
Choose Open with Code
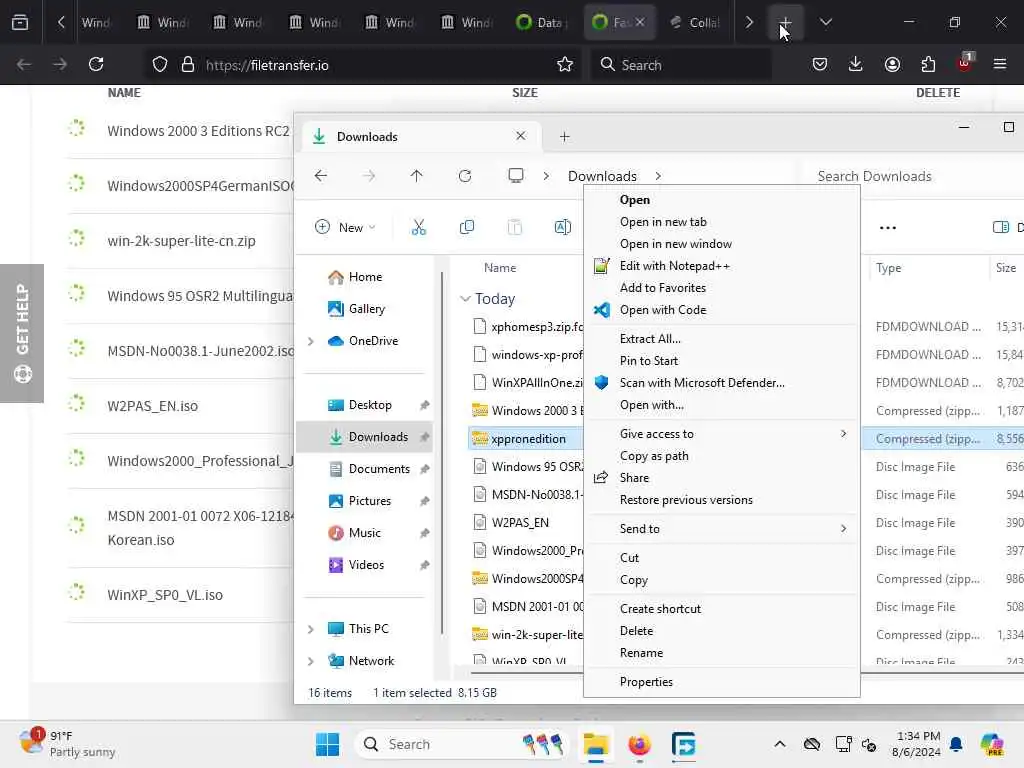point(721,310)
